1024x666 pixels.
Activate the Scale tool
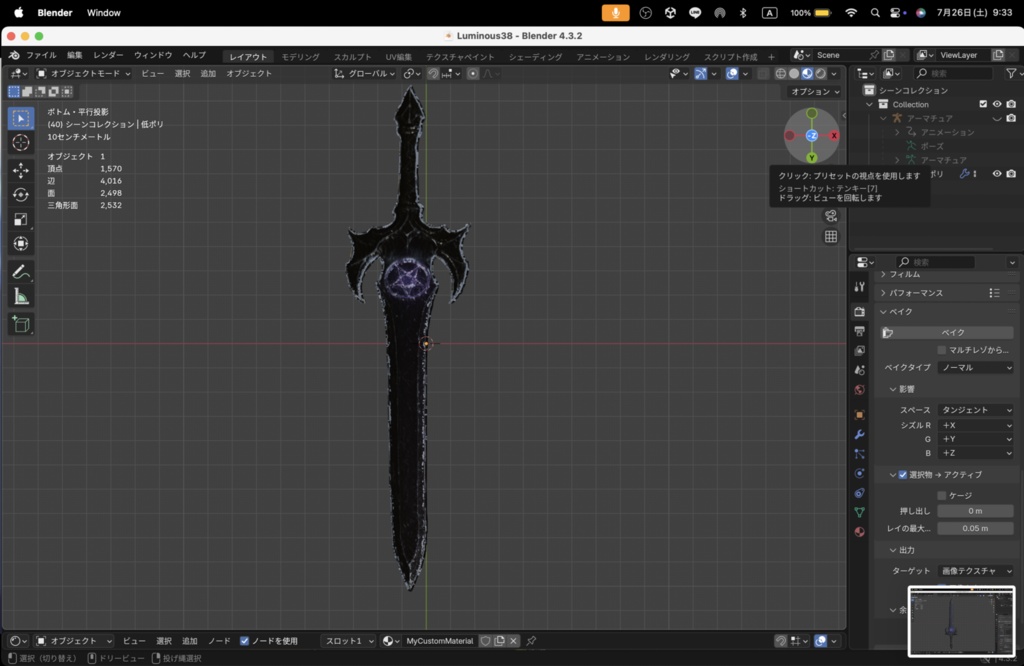tap(21, 218)
